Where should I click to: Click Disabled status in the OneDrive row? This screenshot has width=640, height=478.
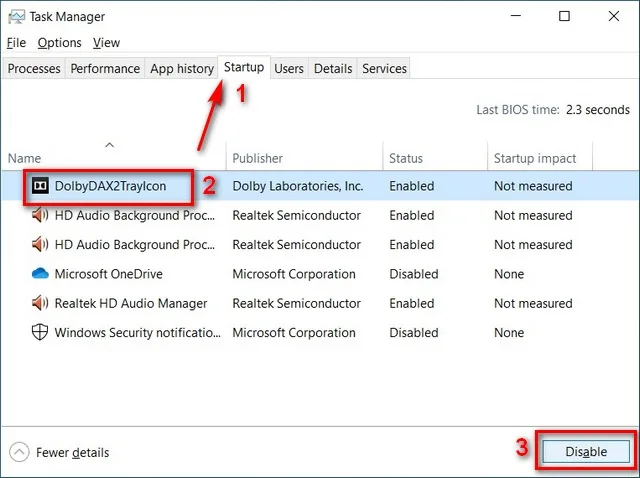(413, 273)
